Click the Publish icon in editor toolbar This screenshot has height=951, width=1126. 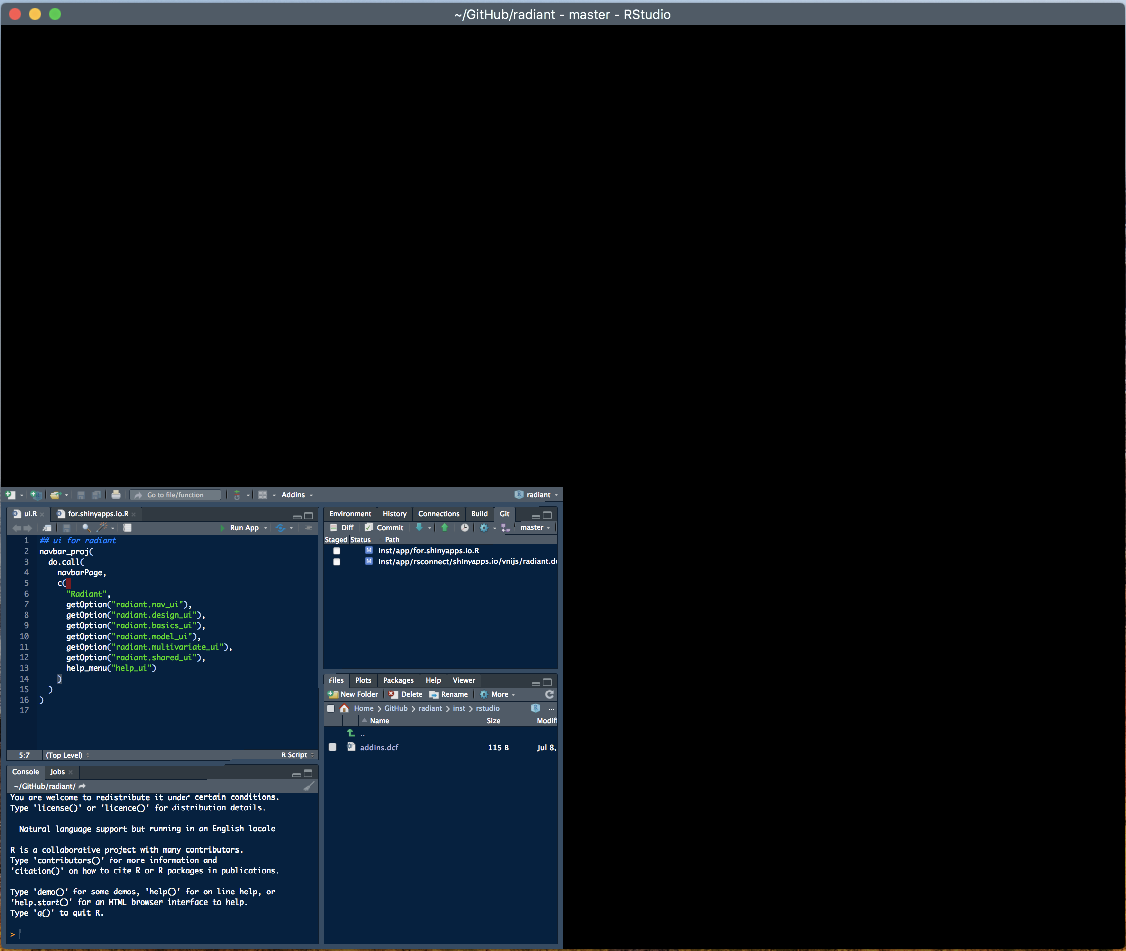tap(280, 528)
